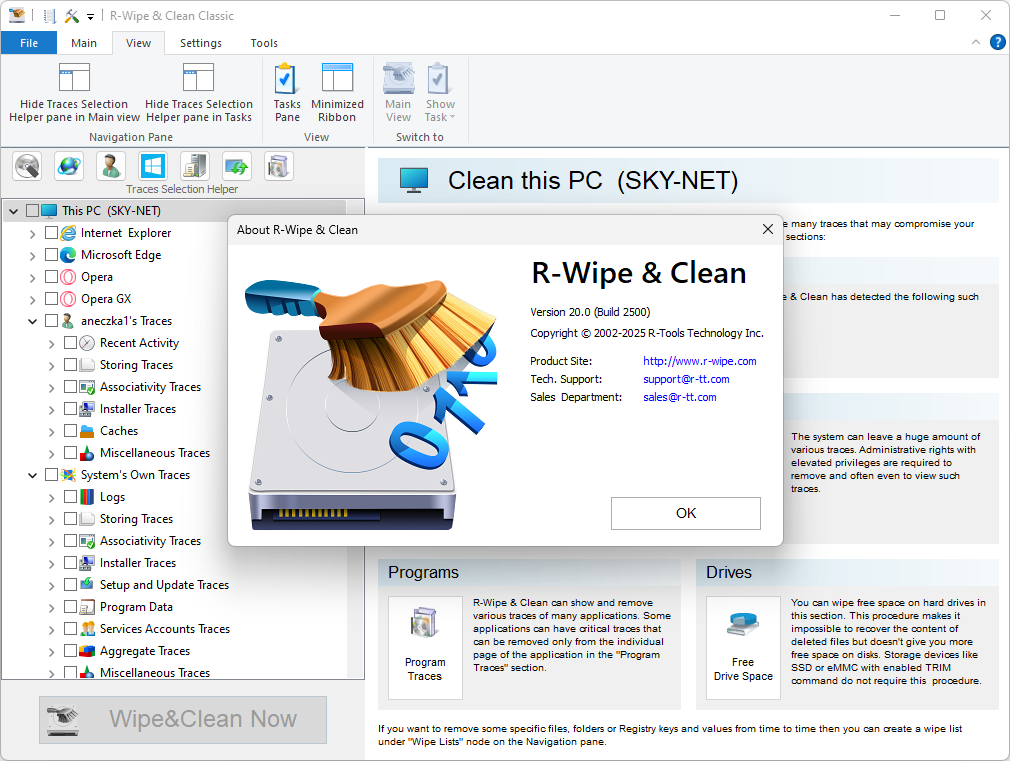Collapse the This PC (SKY-NET) node
Image resolution: width=1010 pixels, height=761 pixels.
[x=14, y=211]
